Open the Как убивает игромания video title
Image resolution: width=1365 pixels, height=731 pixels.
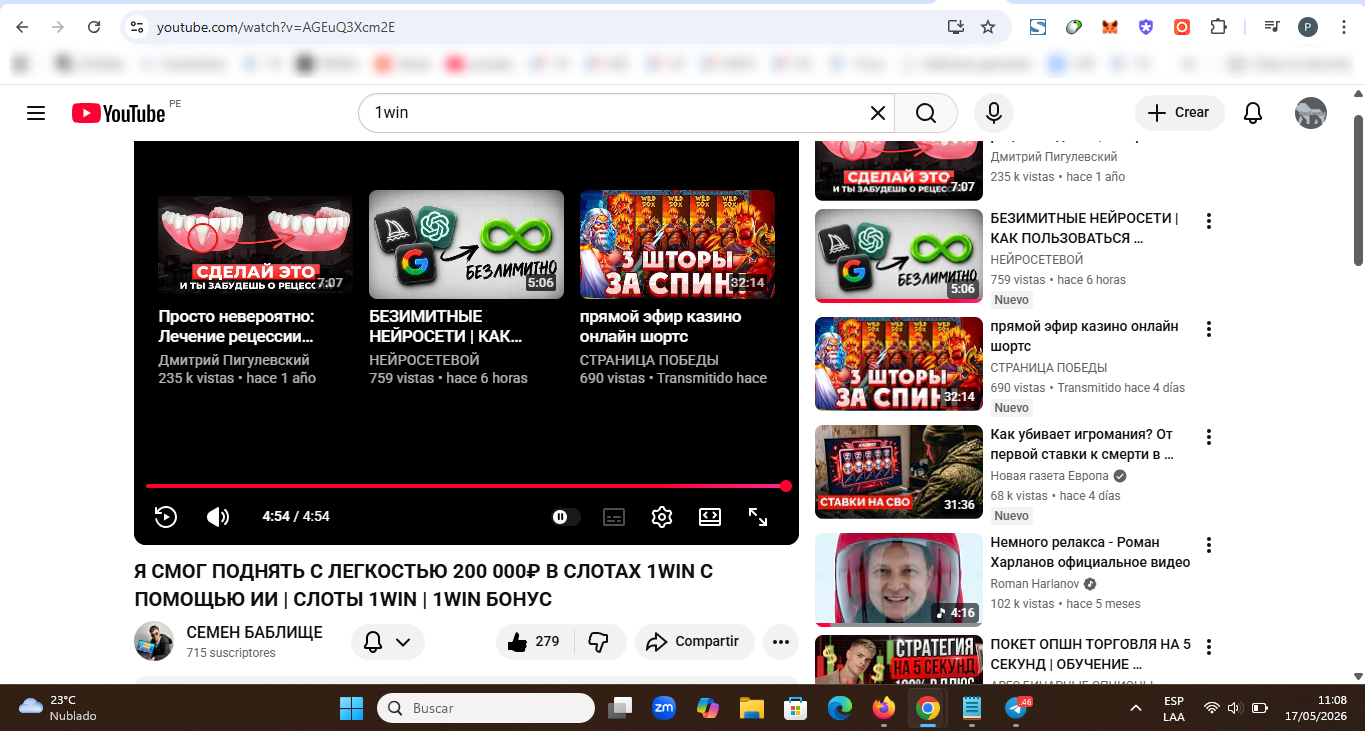pos(1082,444)
